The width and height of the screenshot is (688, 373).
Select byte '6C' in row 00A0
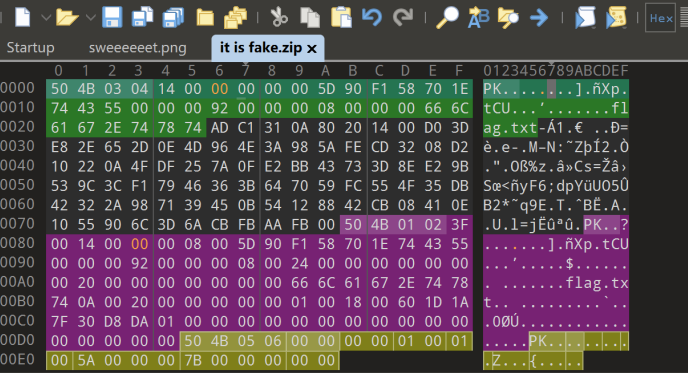tap(326, 283)
